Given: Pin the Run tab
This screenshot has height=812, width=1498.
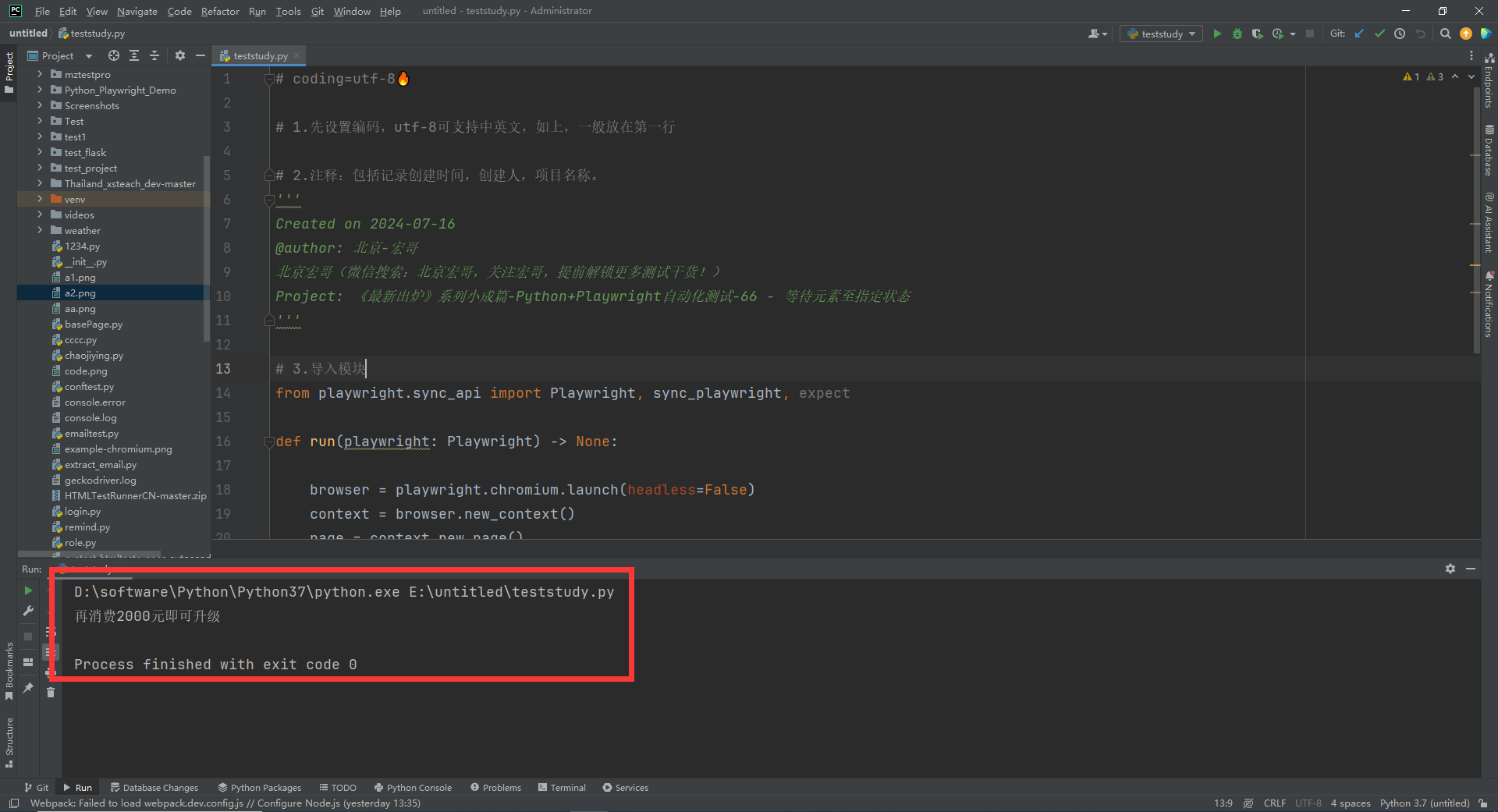Looking at the screenshot, I should (28, 688).
